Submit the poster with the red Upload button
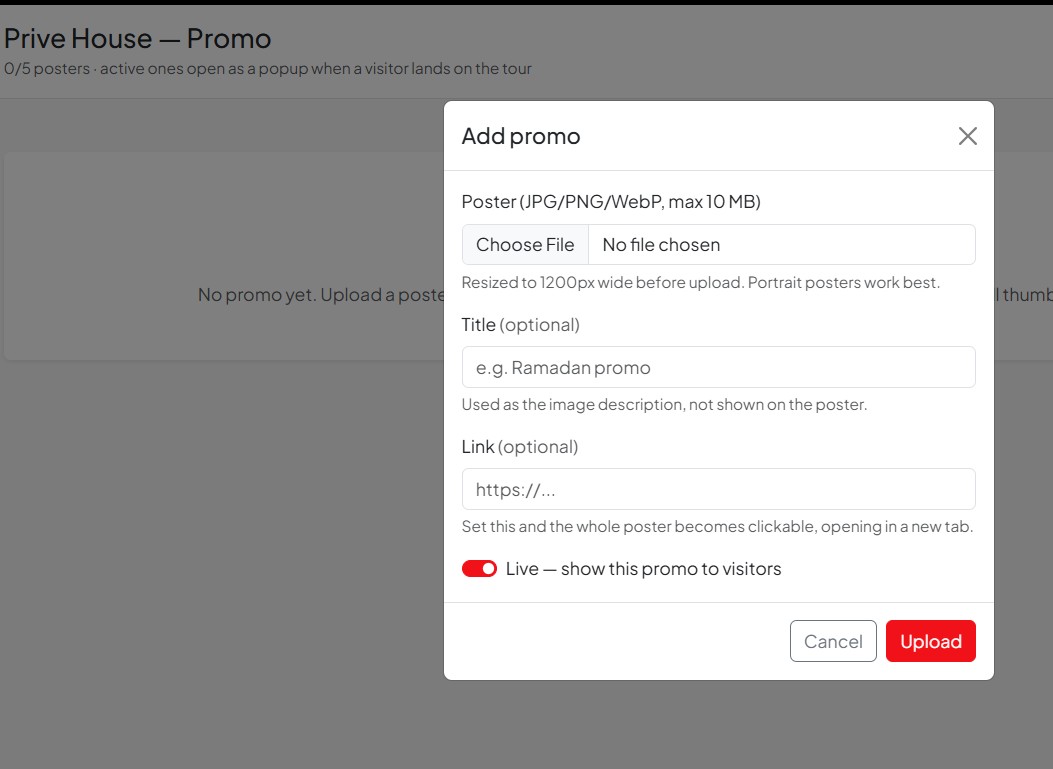The width and height of the screenshot is (1053, 769). [930, 641]
